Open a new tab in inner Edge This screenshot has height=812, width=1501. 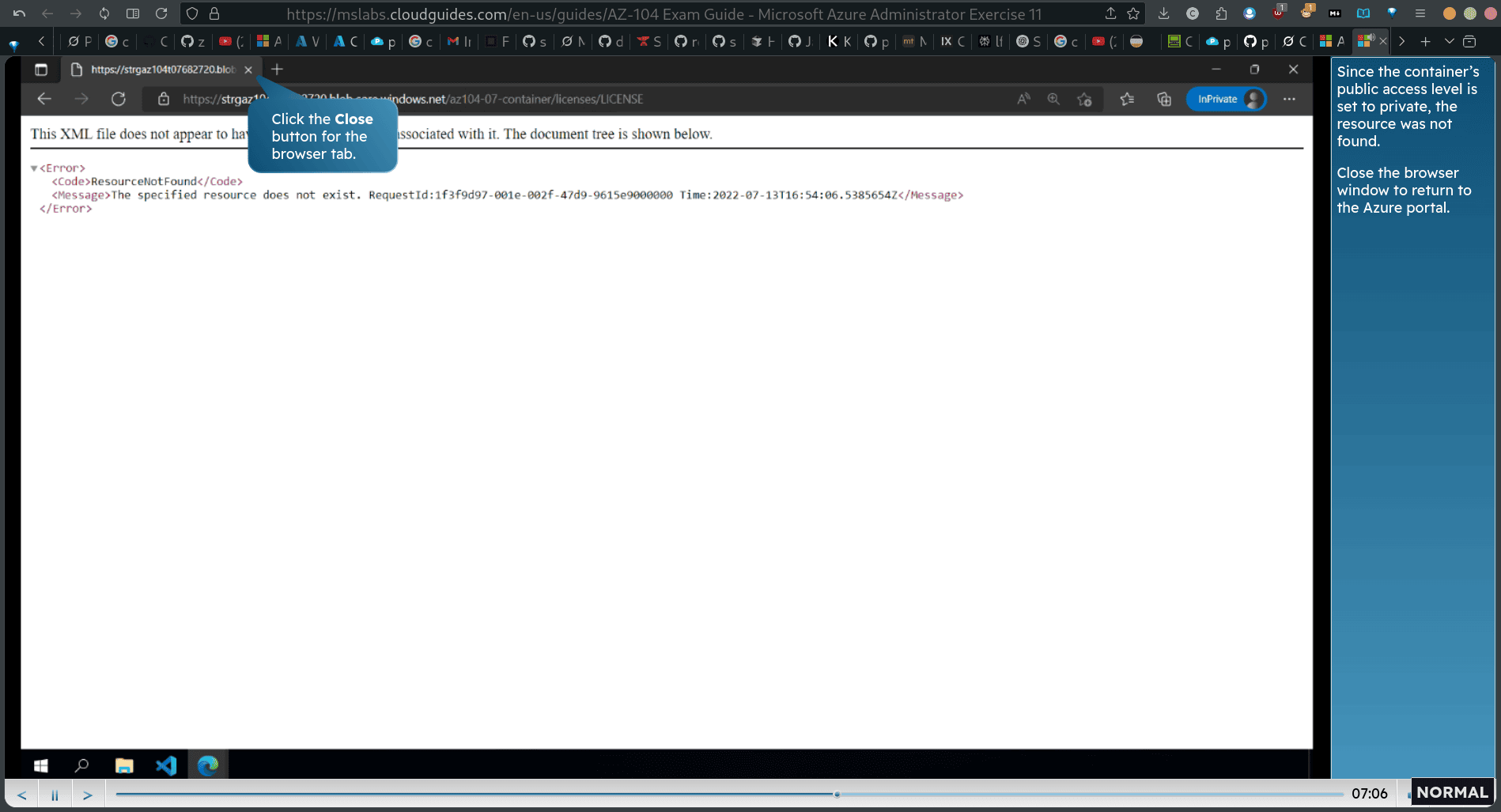pyautogui.click(x=277, y=70)
